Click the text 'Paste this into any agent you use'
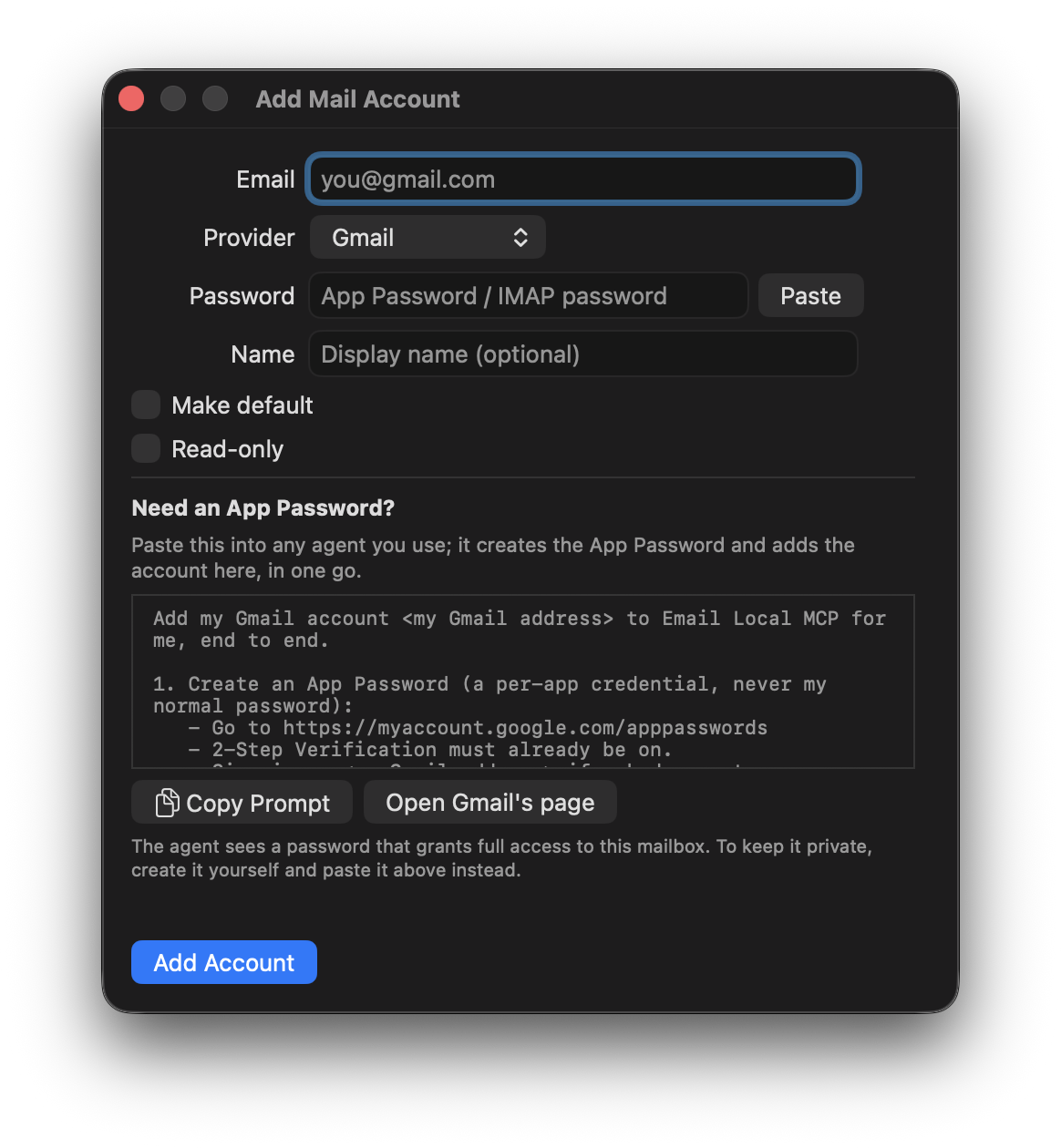This screenshot has height=1148, width=1061. 291,545
